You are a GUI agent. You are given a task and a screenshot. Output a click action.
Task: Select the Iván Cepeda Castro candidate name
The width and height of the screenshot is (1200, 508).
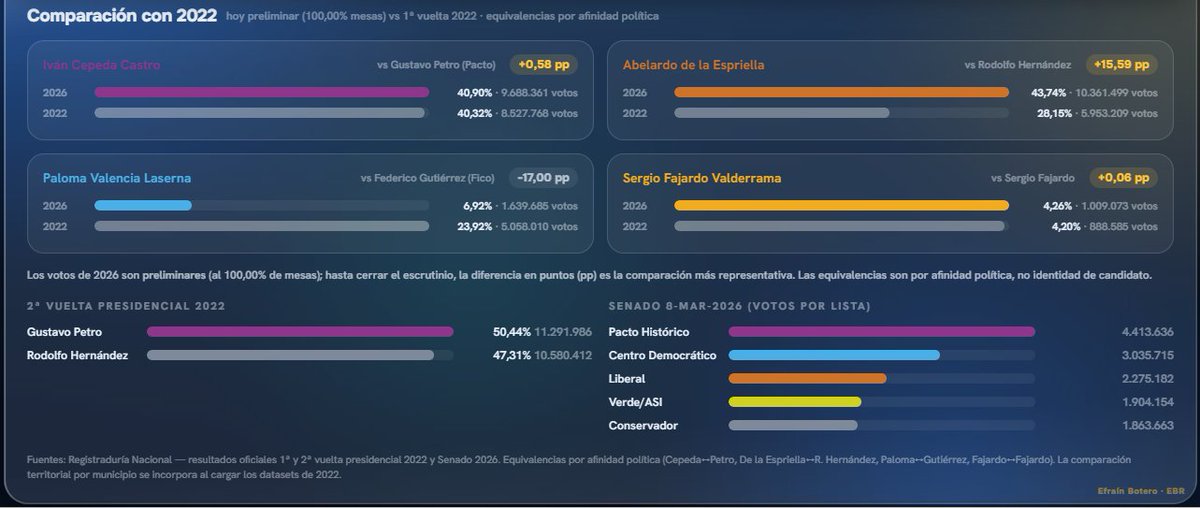[x=101, y=65]
